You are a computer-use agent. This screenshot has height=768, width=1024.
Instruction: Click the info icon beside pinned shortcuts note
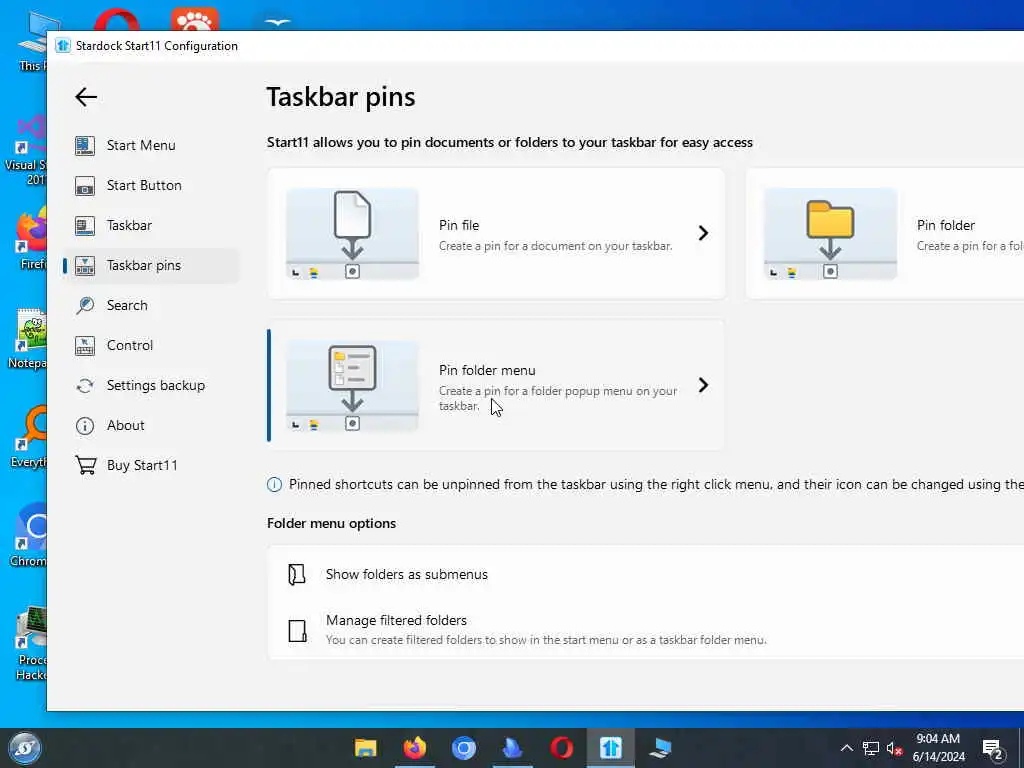click(274, 485)
